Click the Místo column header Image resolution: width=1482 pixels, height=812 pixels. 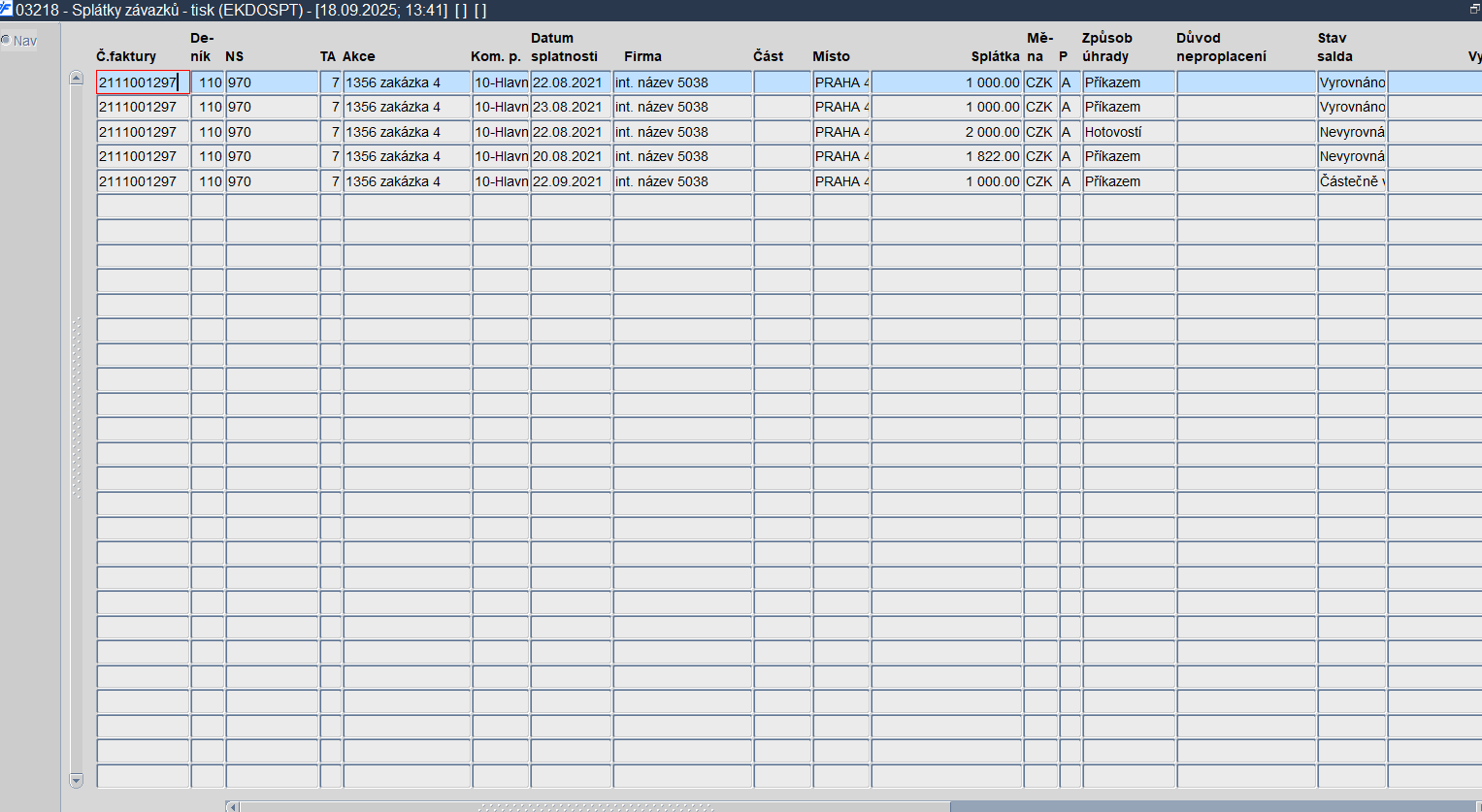point(831,56)
